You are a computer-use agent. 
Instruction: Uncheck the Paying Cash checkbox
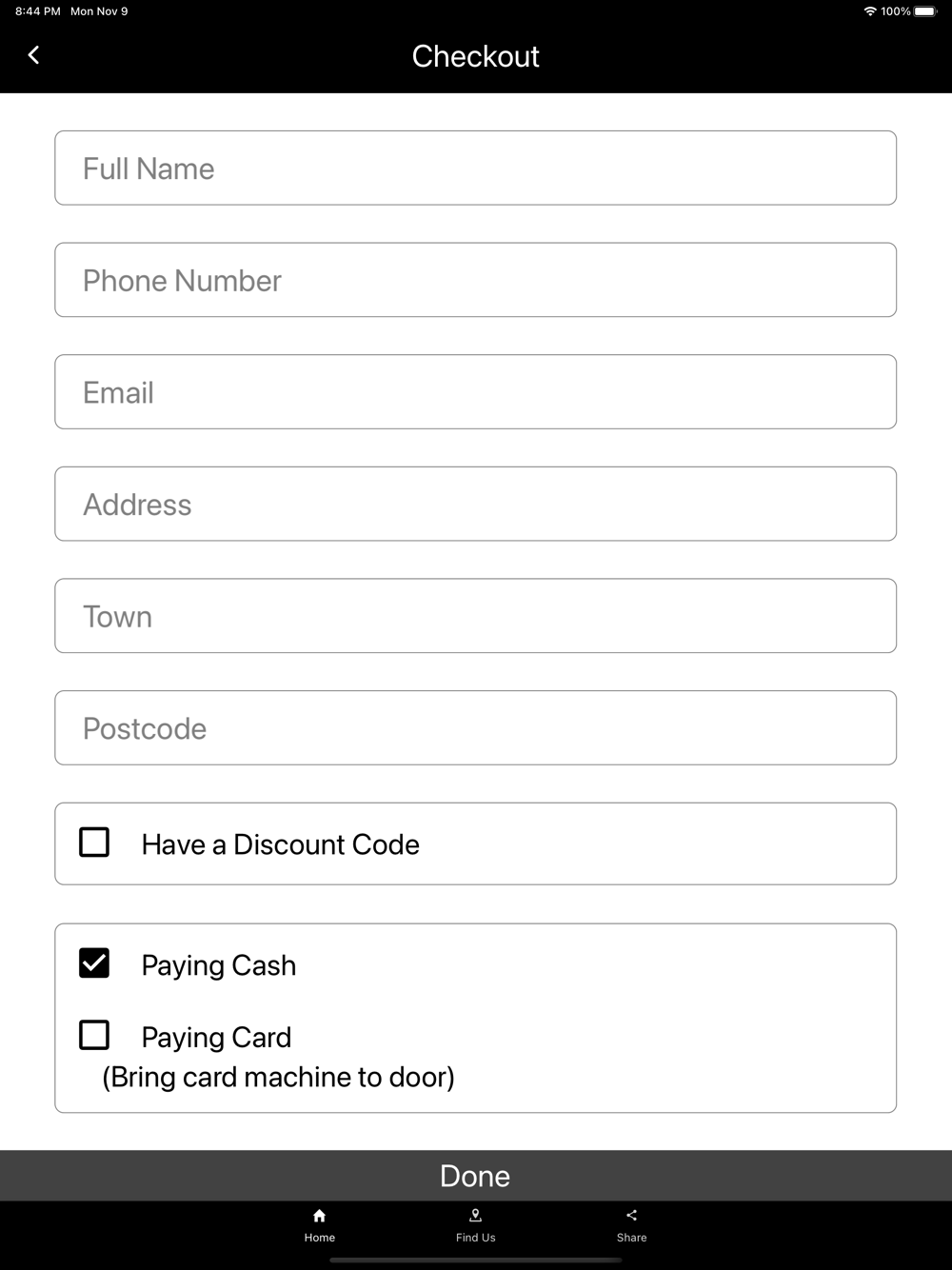click(x=94, y=963)
